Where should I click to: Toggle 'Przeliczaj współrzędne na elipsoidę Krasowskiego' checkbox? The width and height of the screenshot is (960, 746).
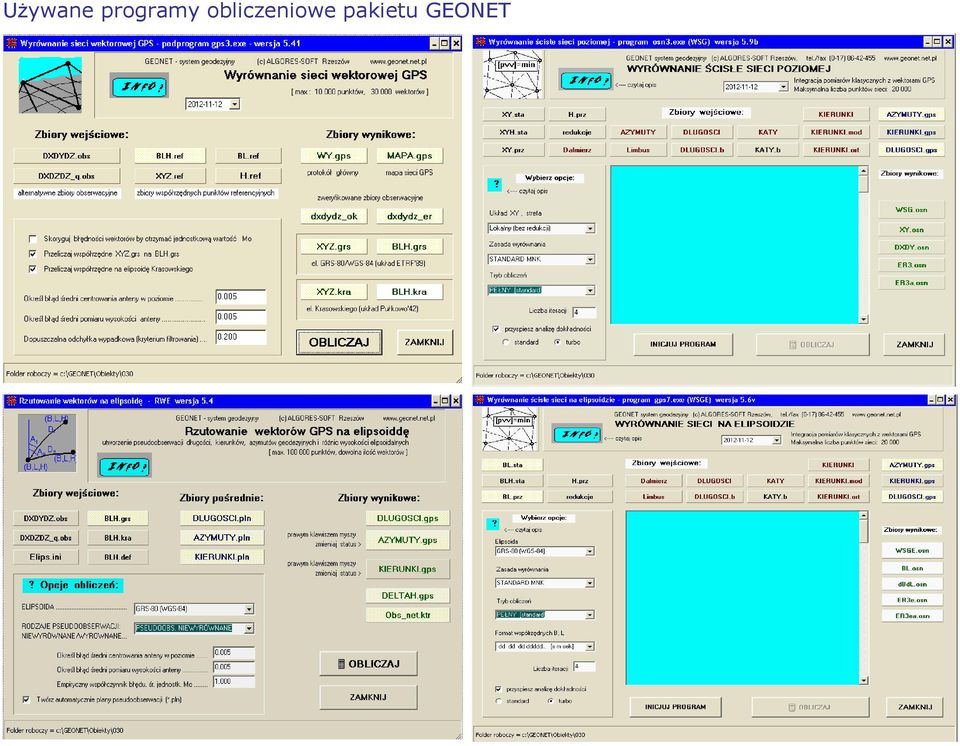click(x=32, y=269)
